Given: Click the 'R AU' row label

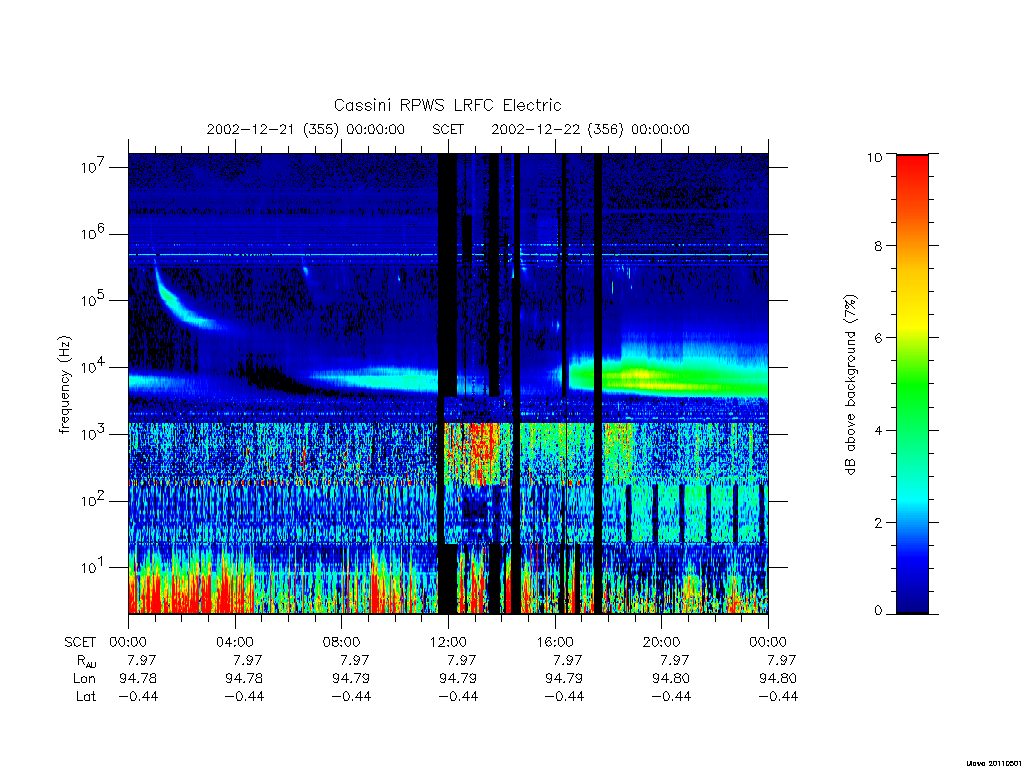Looking at the screenshot, I should (x=86, y=661).
